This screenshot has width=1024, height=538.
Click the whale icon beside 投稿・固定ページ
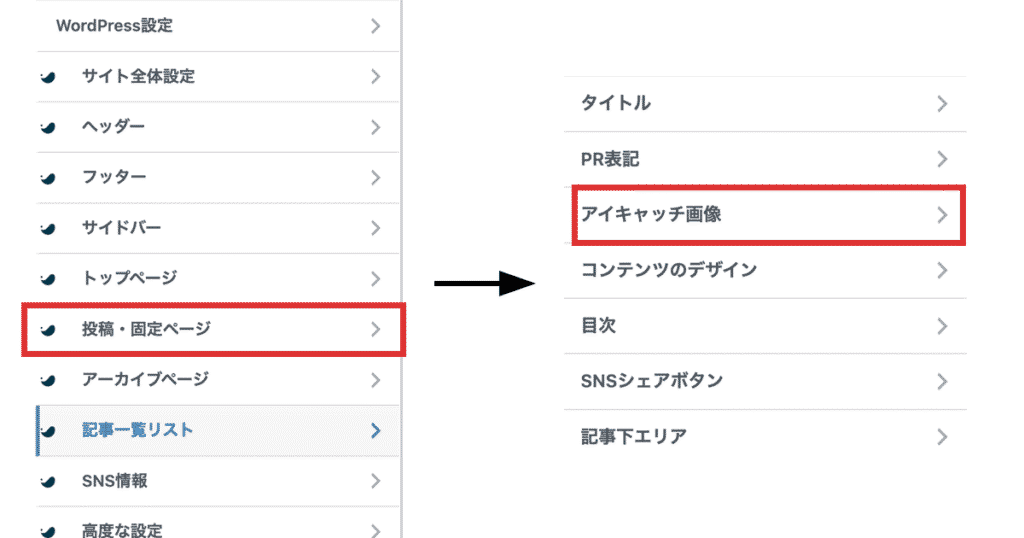(x=46, y=329)
